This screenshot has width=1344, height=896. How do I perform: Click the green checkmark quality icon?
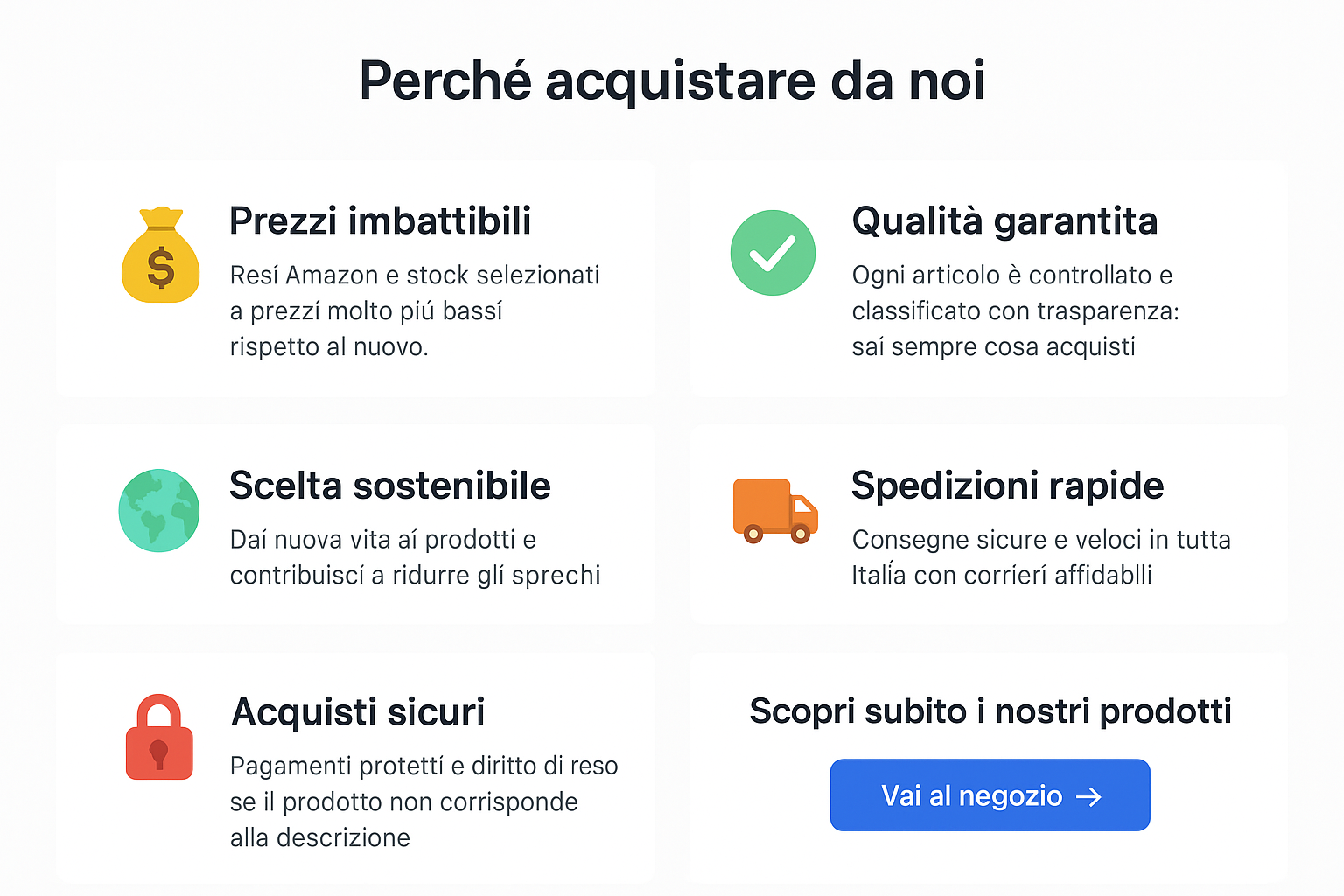coord(773,253)
